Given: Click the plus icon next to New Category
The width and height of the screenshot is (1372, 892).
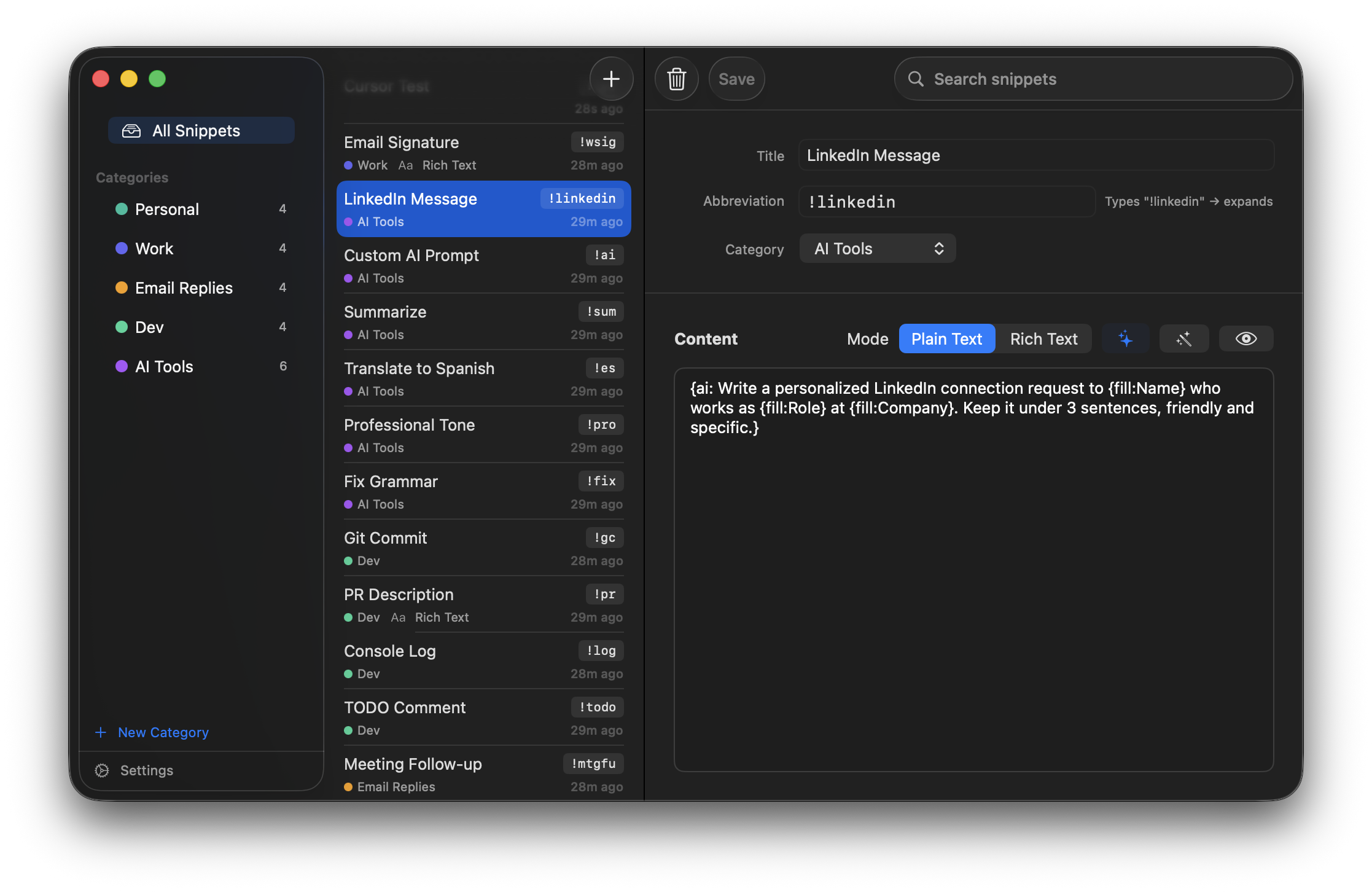Looking at the screenshot, I should (100, 732).
